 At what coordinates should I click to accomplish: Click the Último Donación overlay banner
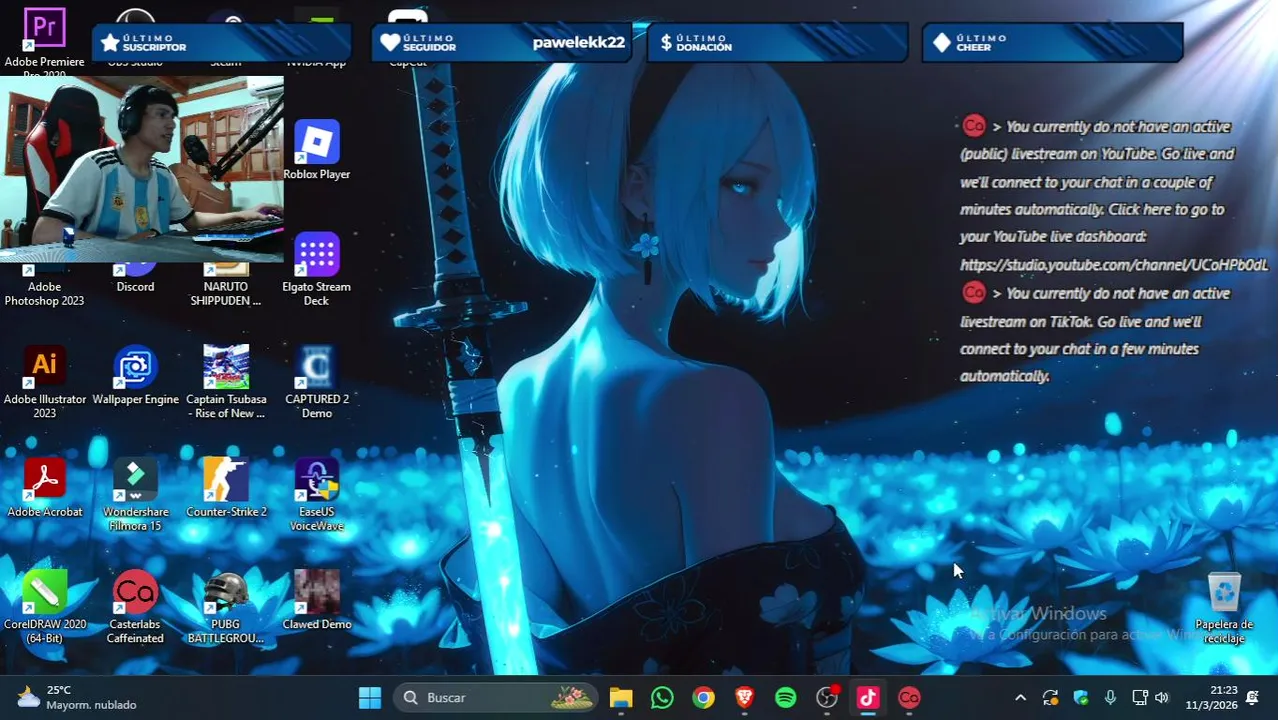pyautogui.click(x=778, y=43)
